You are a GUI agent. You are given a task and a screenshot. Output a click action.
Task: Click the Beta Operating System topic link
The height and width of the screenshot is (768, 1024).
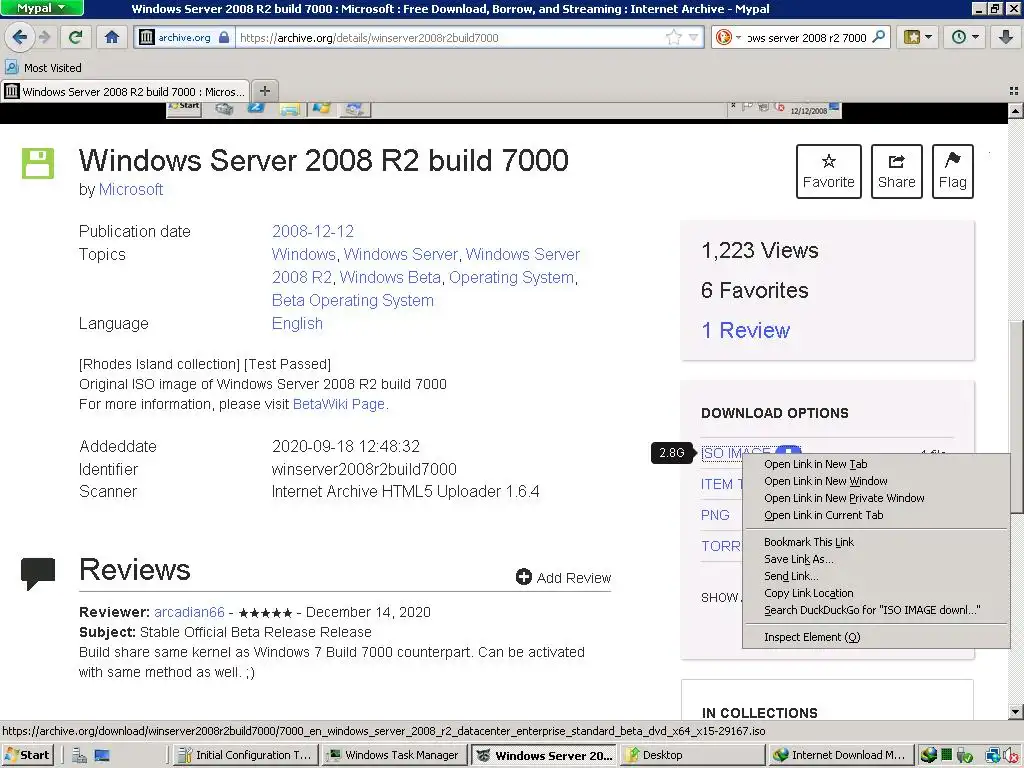click(353, 300)
